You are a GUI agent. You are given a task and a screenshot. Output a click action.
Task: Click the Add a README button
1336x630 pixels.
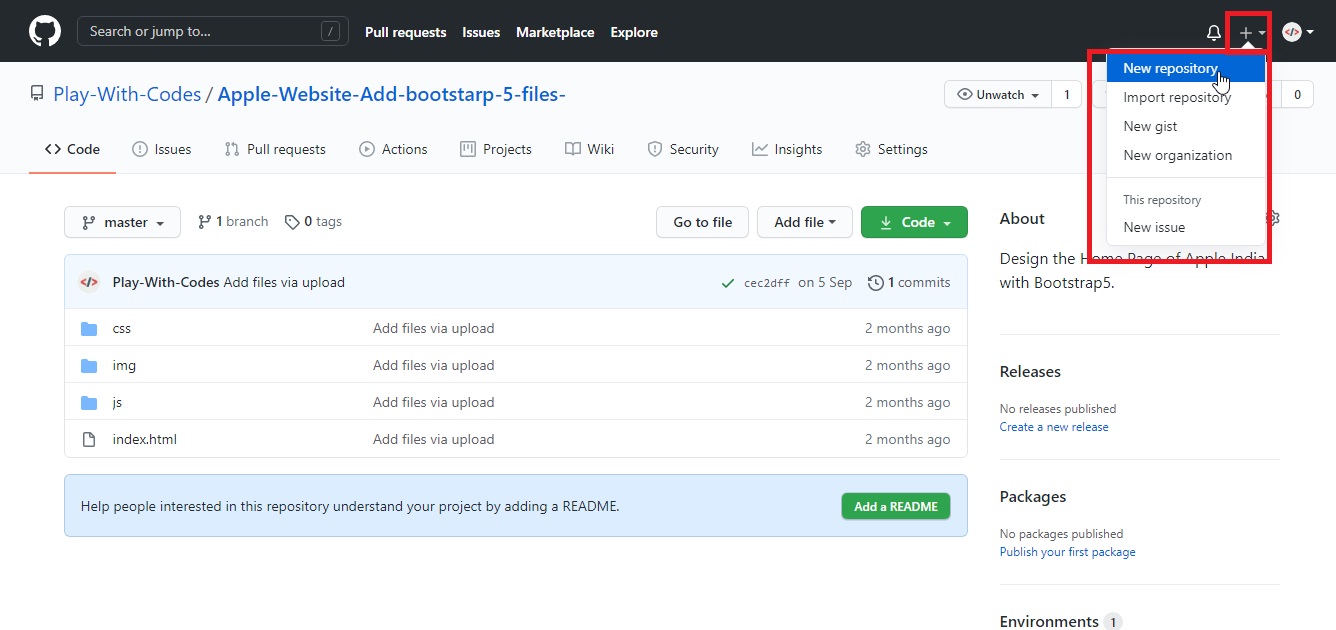pyautogui.click(x=896, y=506)
